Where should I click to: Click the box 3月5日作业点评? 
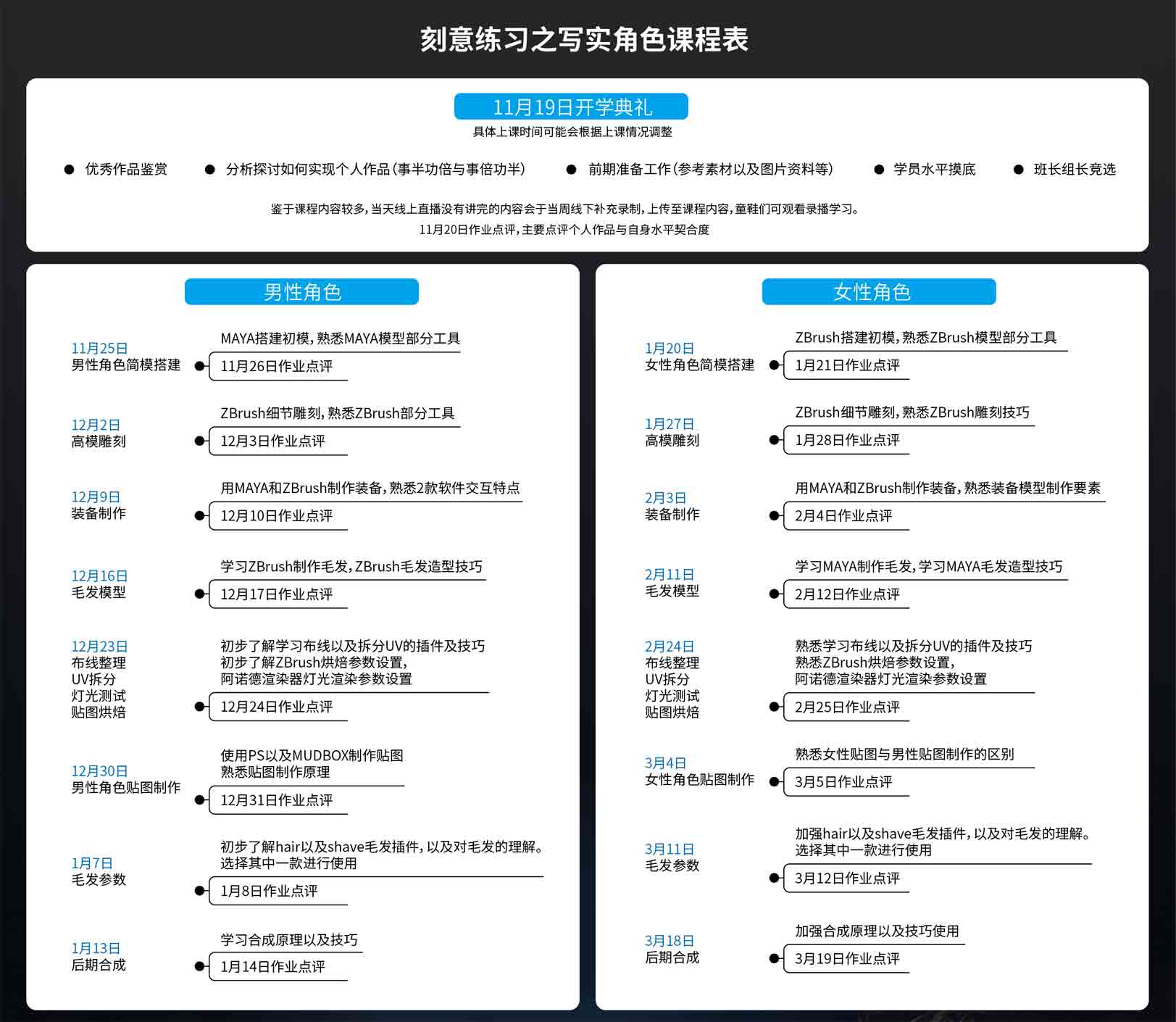pos(846,781)
